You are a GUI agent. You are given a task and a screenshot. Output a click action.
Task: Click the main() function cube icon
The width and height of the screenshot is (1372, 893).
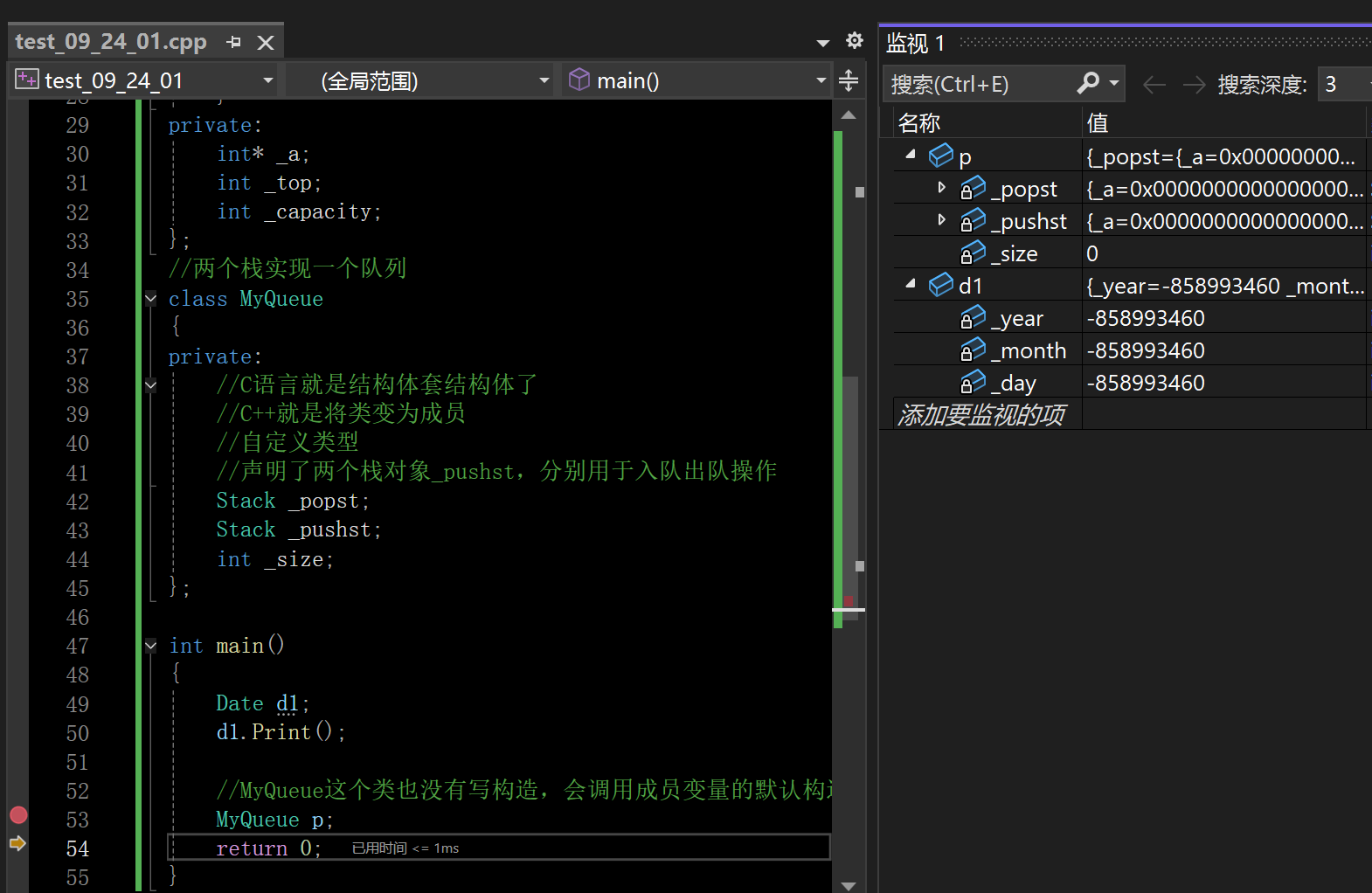click(579, 80)
